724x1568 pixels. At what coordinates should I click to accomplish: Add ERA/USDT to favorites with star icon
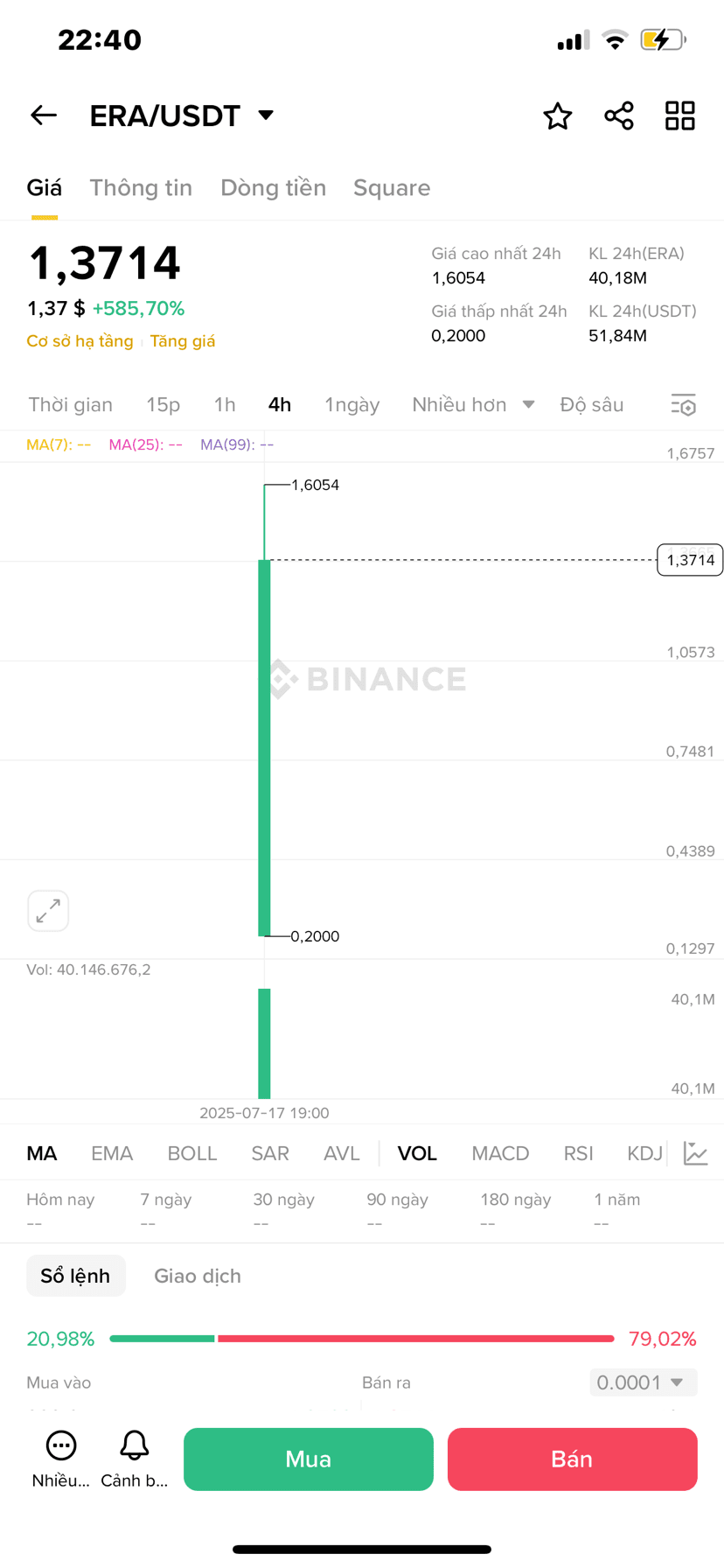point(557,115)
